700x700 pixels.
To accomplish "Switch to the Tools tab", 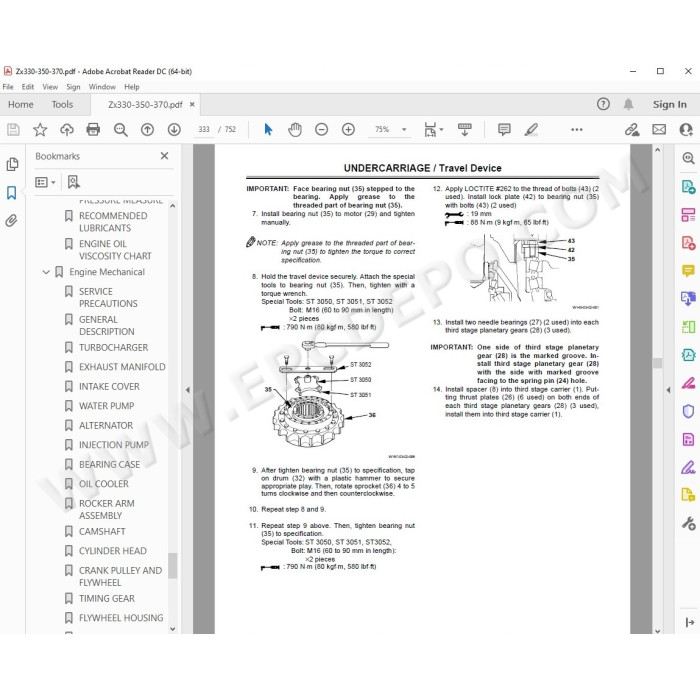I will coord(62,104).
